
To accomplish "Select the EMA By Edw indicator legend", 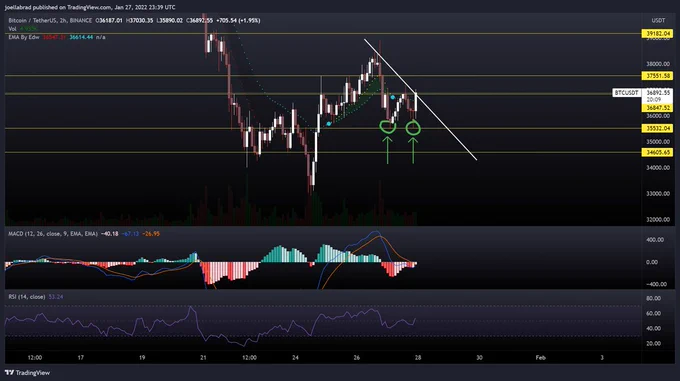I will [x=24, y=37].
